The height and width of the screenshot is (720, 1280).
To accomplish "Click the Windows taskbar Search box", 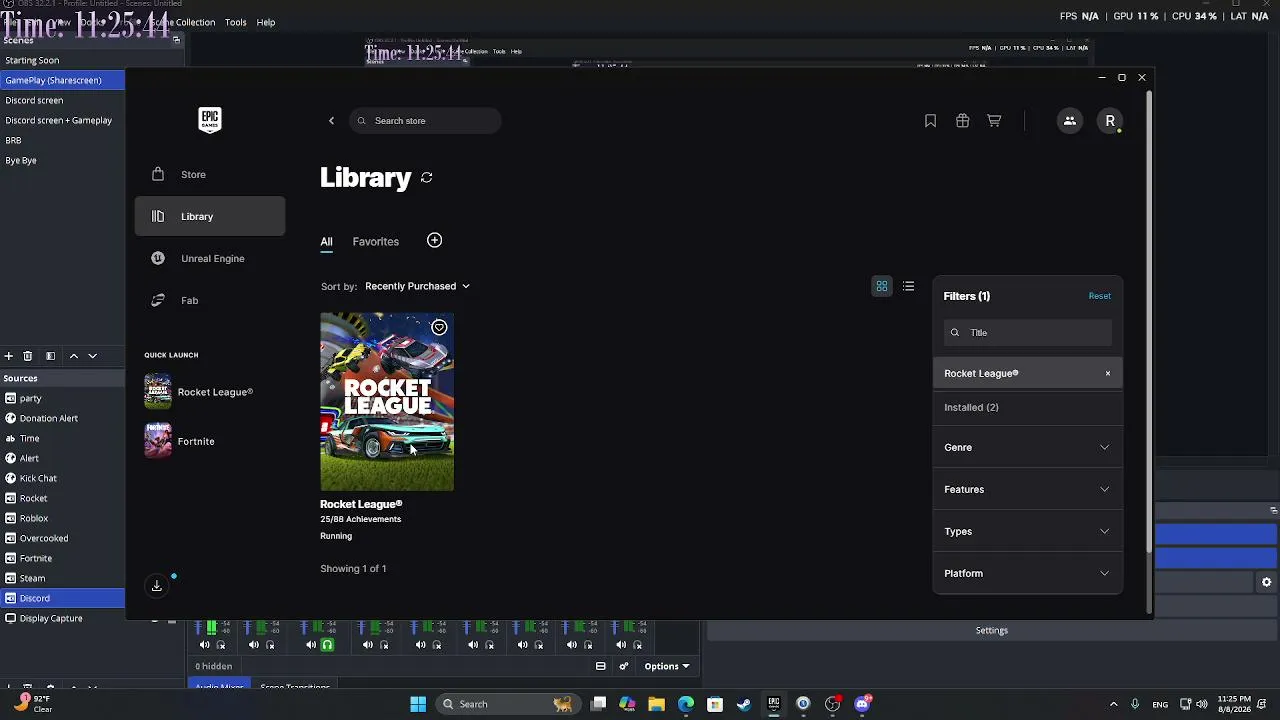I will pyautogui.click(x=506, y=704).
